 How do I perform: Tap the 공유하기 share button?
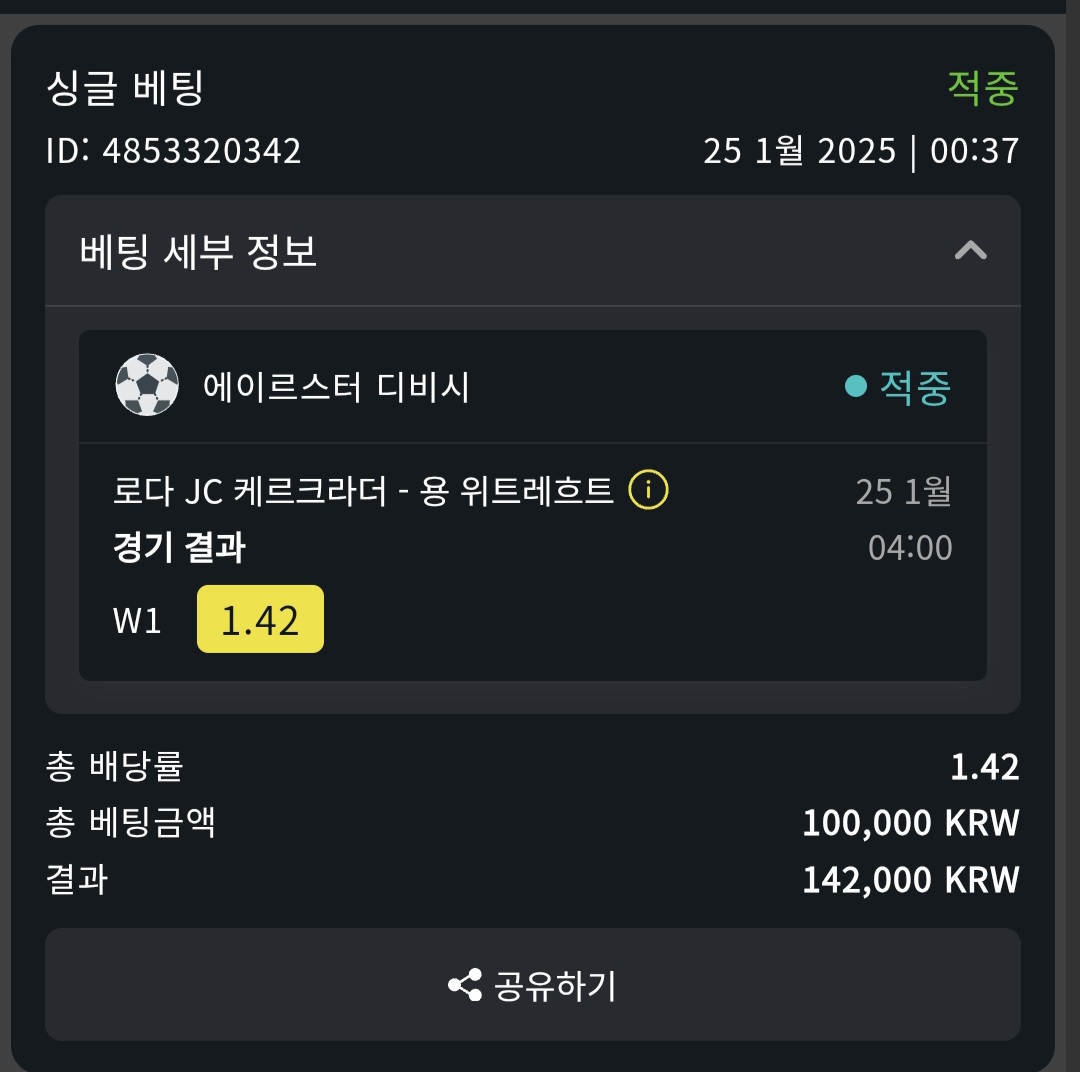tap(532, 985)
